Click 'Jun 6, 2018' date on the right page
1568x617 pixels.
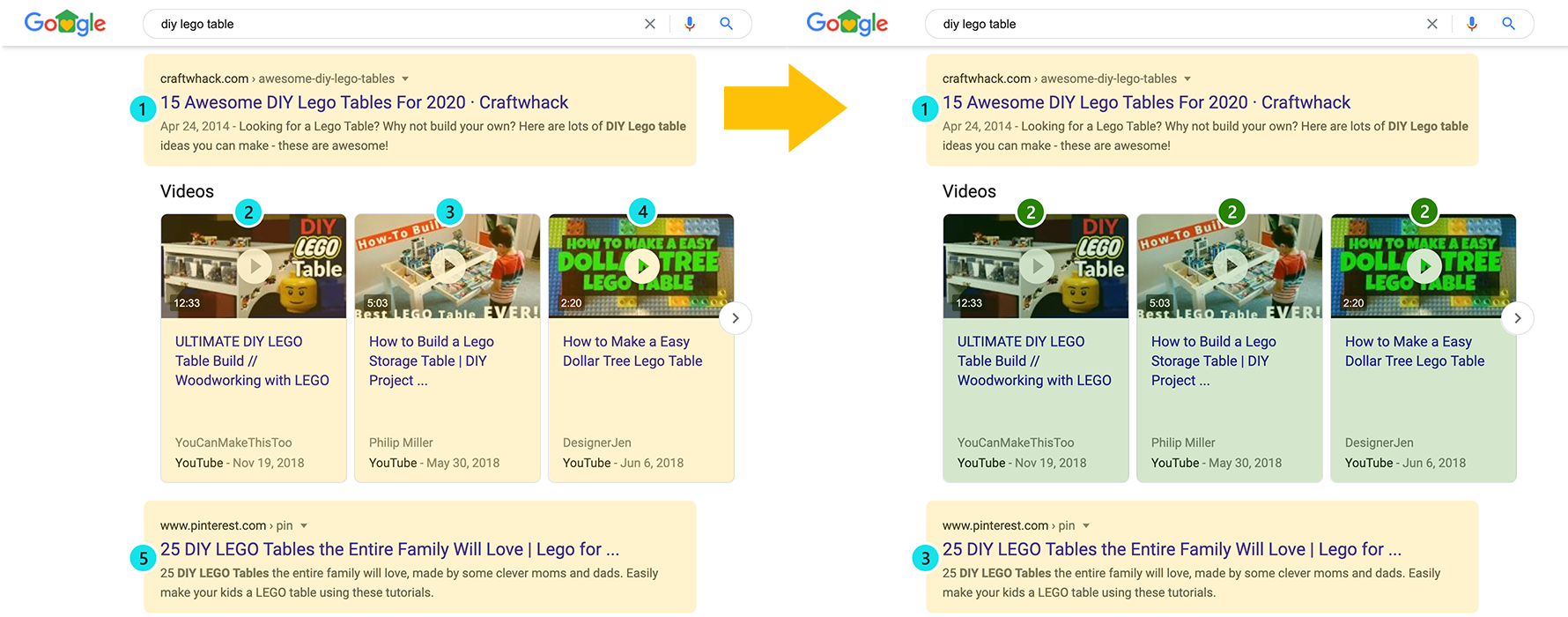coord(1434,463)
